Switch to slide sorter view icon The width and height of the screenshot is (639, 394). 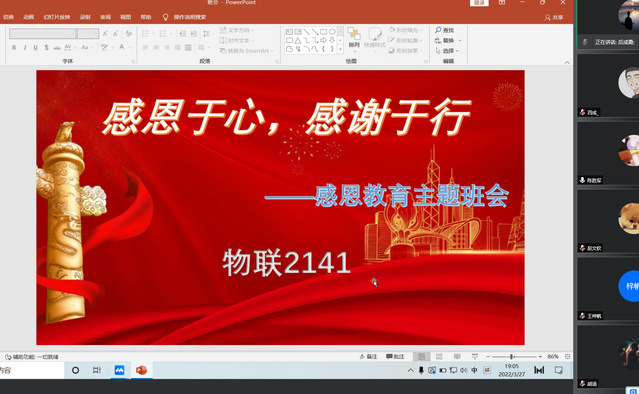(x=439, y=357)
